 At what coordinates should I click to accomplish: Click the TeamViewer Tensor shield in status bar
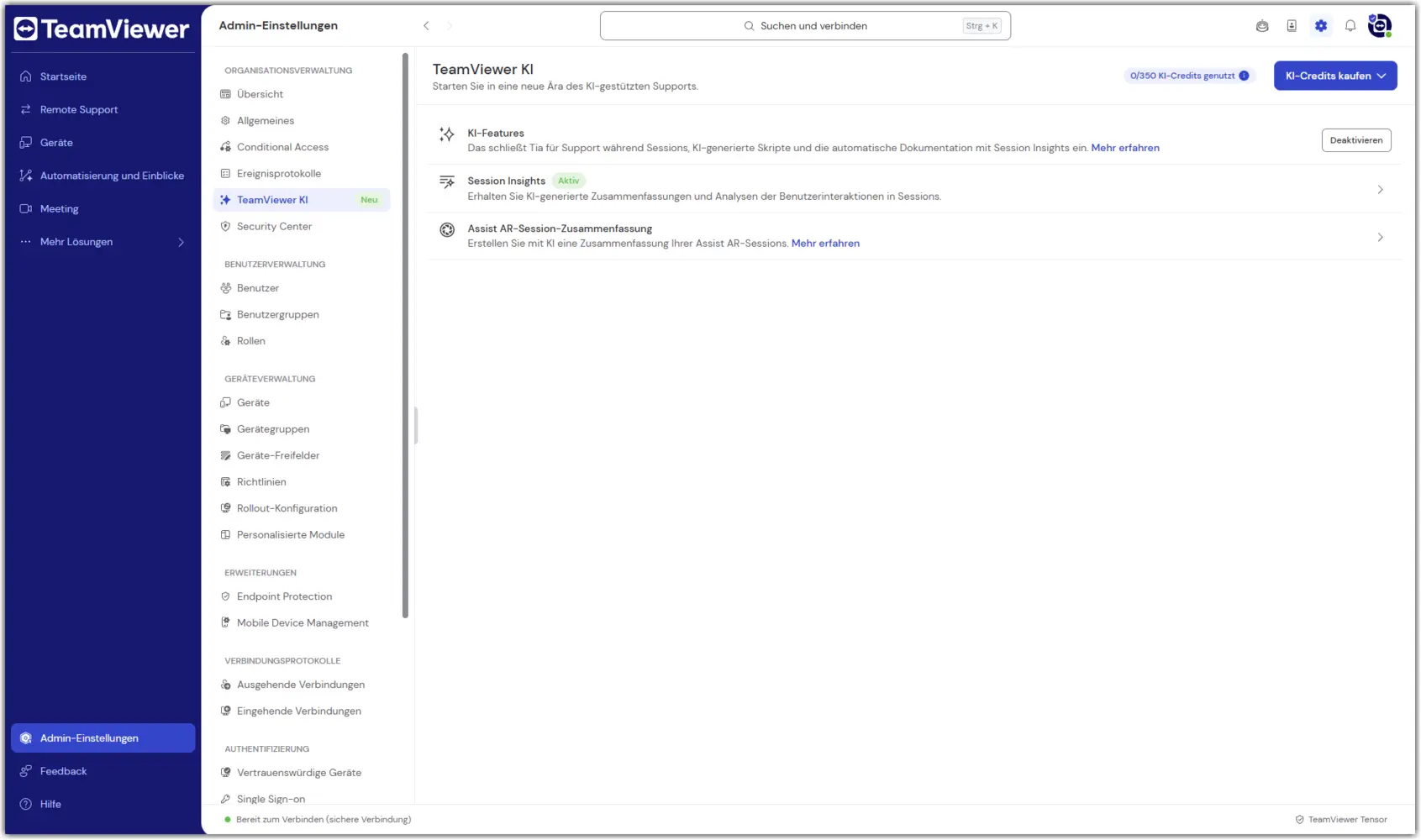(1300, 820)
